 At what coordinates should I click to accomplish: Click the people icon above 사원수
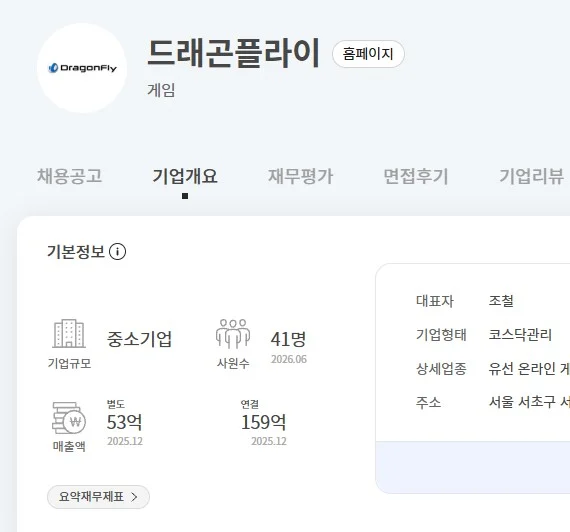click(233, 334)
